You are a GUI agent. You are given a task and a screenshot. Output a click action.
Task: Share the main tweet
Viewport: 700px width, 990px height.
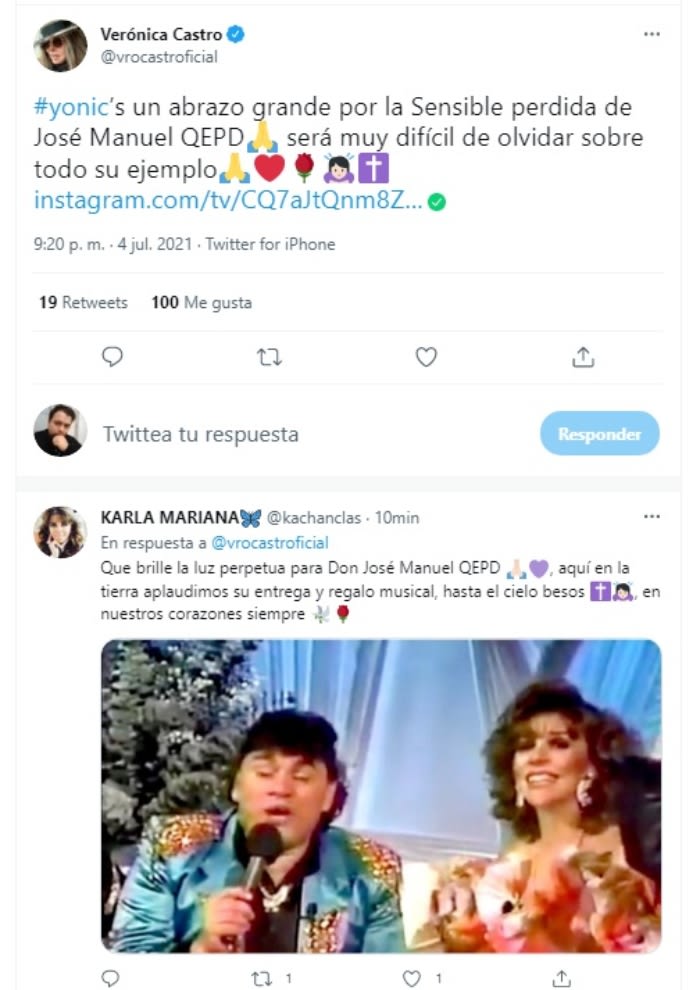pyautogui.click(x=583, y=357)
